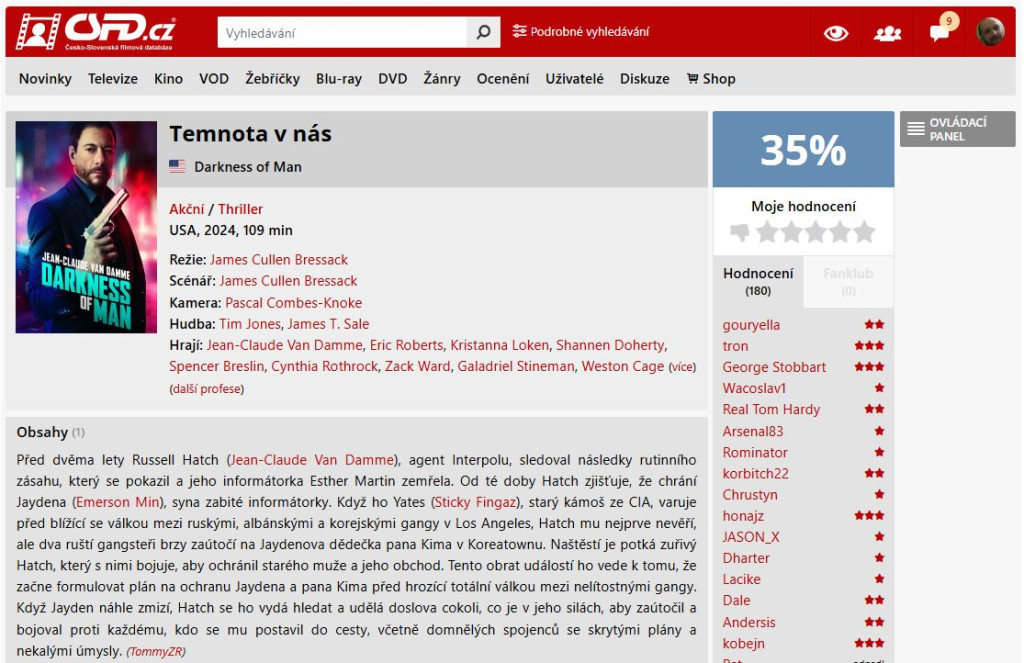
Task: Open the Novinky menu item
Action: 45,78
